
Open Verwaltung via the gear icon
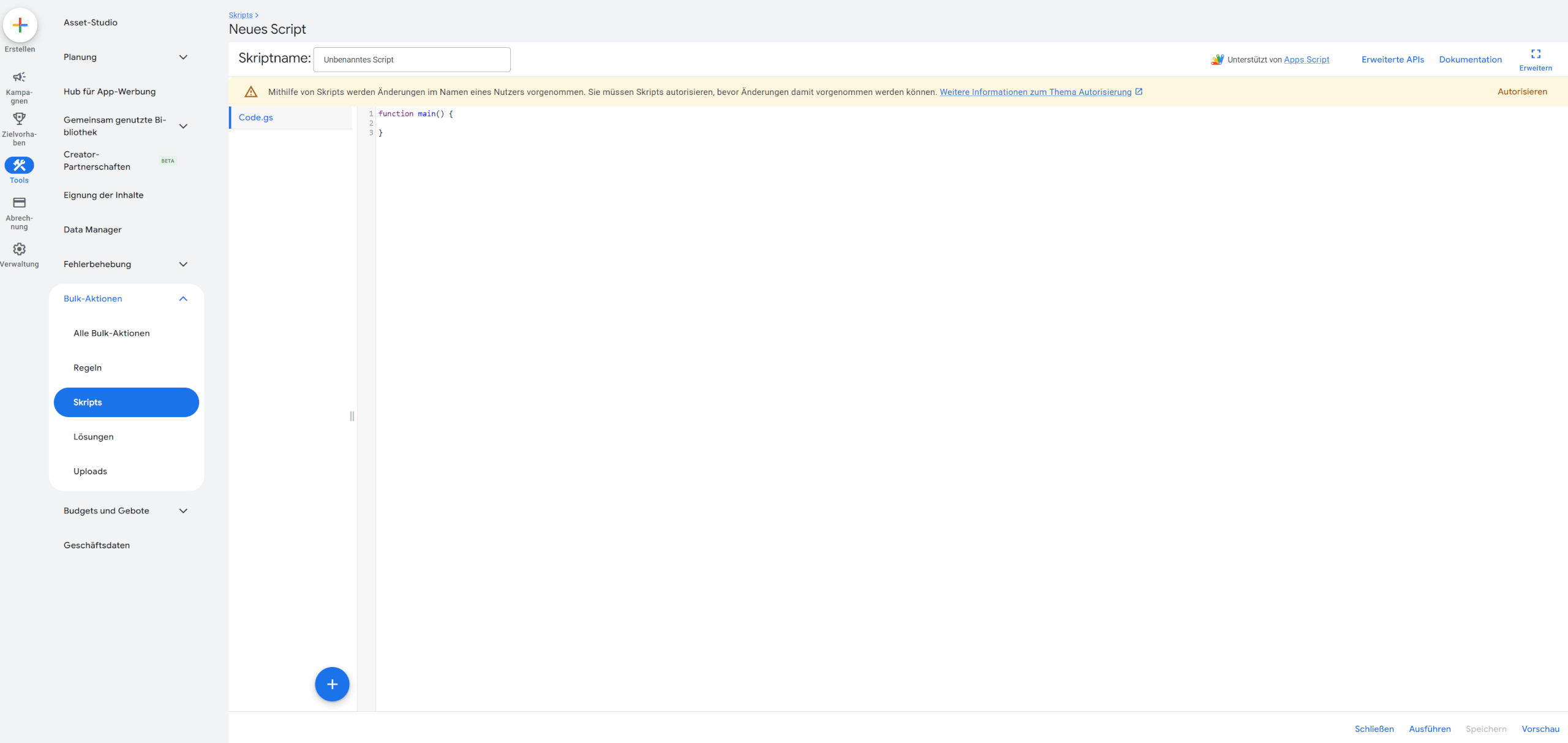(19, 250)
